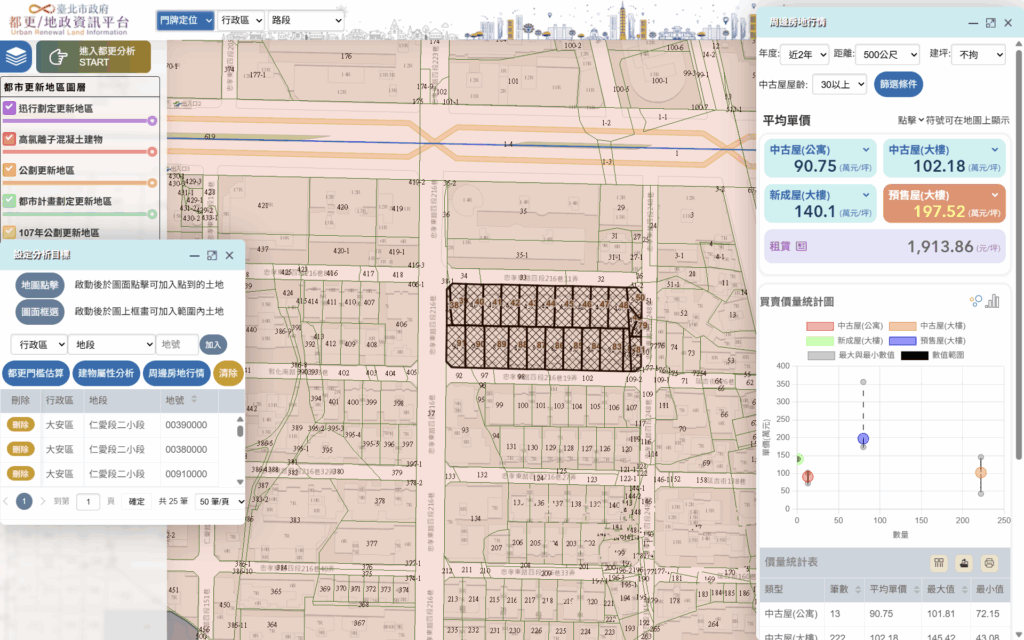
Task: Click the 租賃 table icon
Action: (801, 246)
